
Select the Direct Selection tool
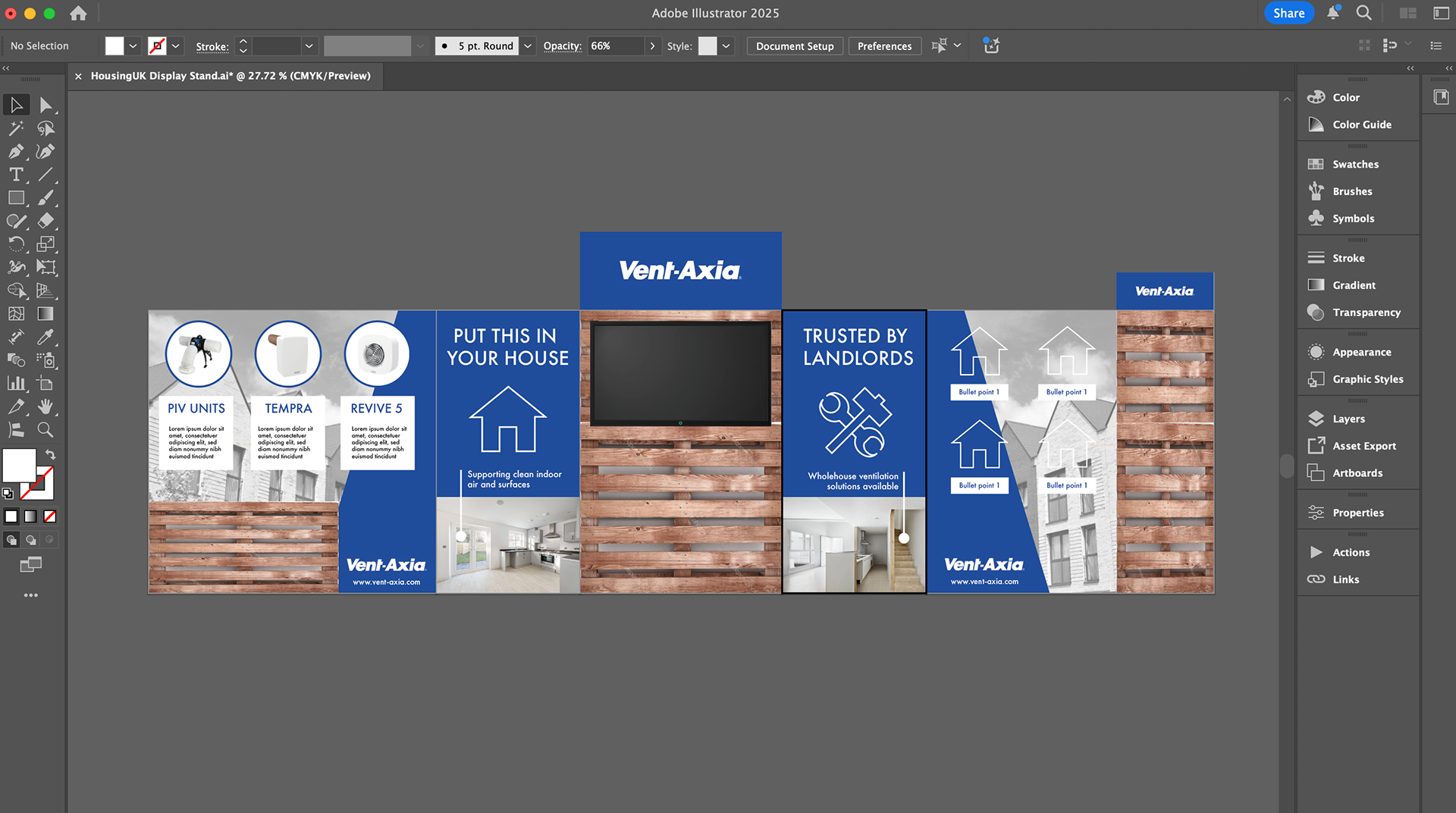pos(45,105)
